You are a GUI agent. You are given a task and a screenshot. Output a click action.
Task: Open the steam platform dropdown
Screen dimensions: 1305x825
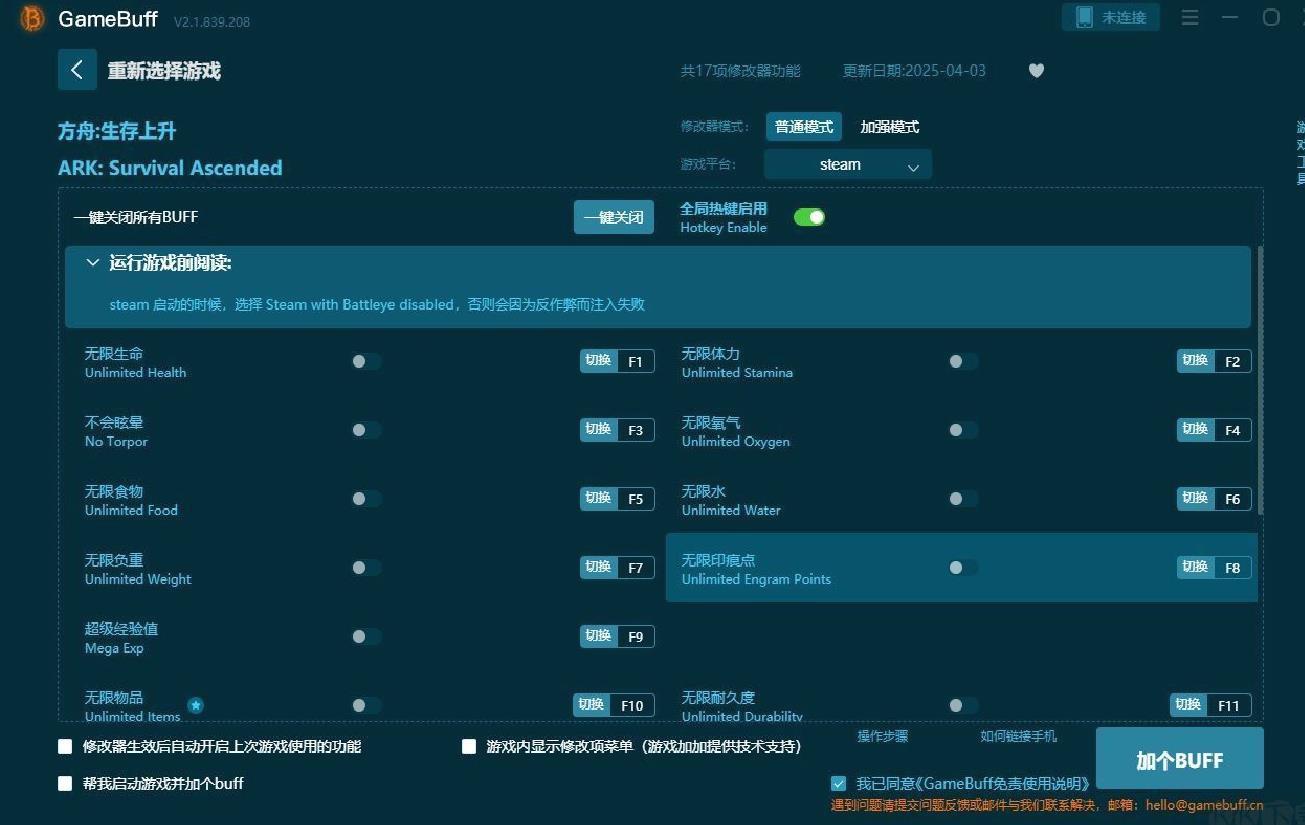pyautogui.click(x=848, y=165)
